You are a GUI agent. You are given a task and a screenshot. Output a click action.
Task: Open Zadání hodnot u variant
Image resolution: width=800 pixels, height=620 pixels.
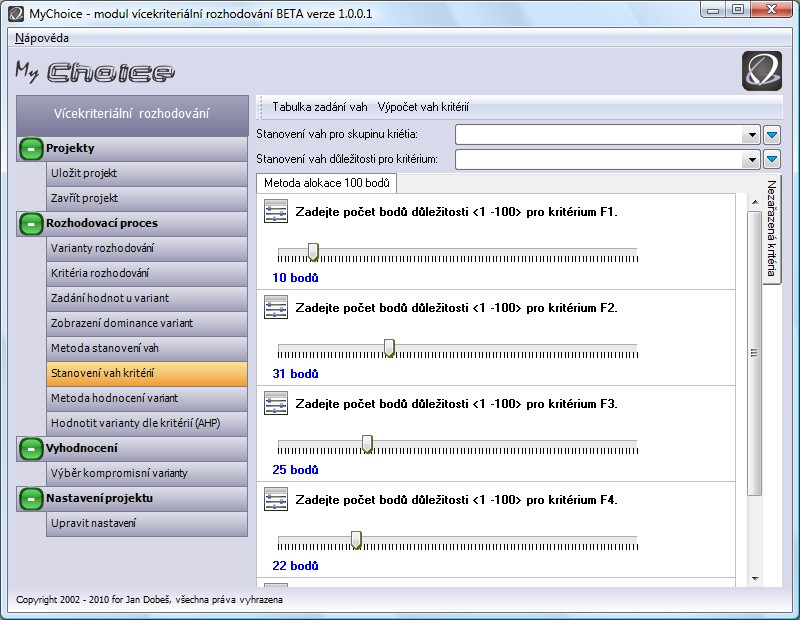click(x=147, y=298)
